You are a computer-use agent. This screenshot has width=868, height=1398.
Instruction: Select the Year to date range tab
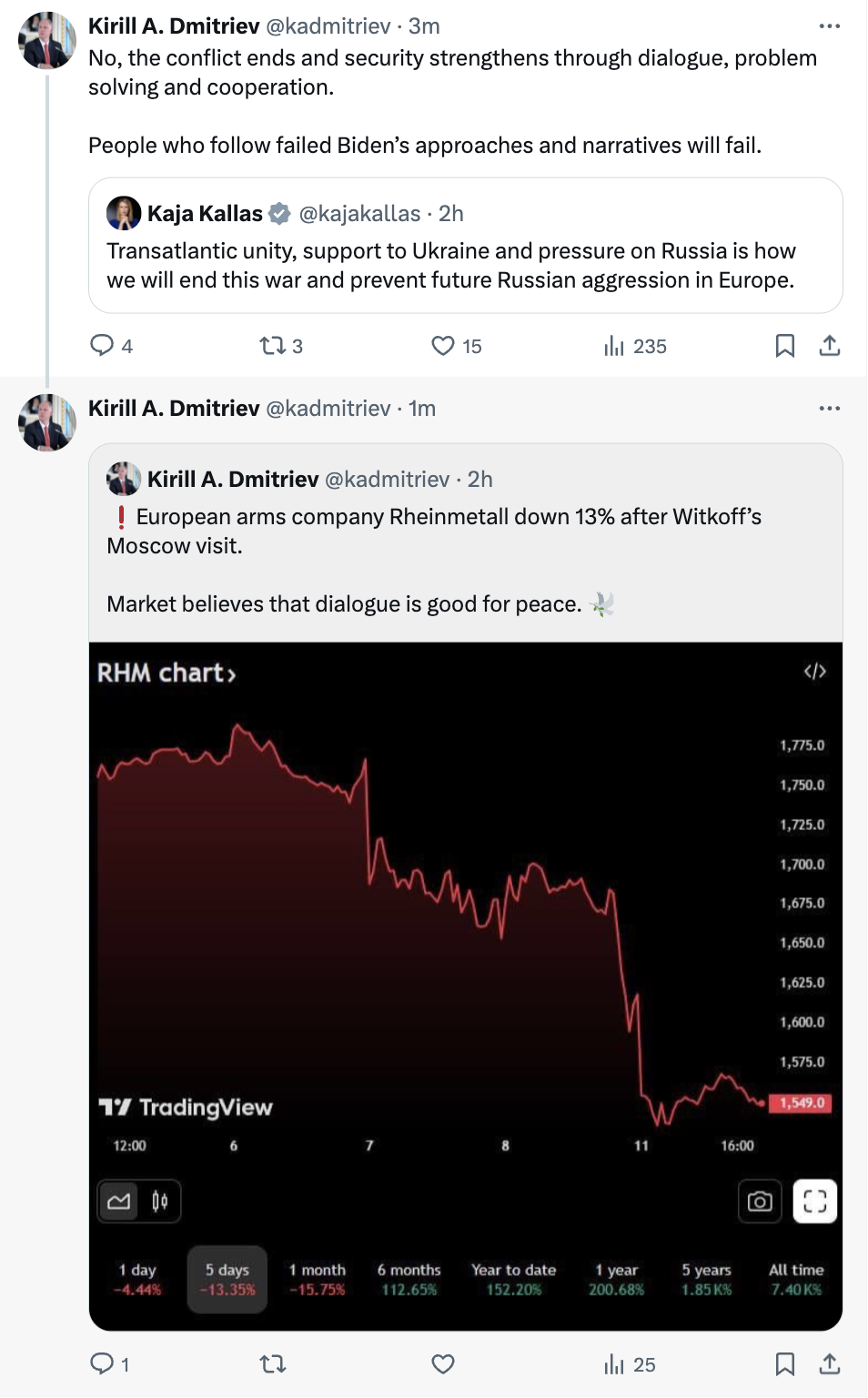click(513, 1279)
